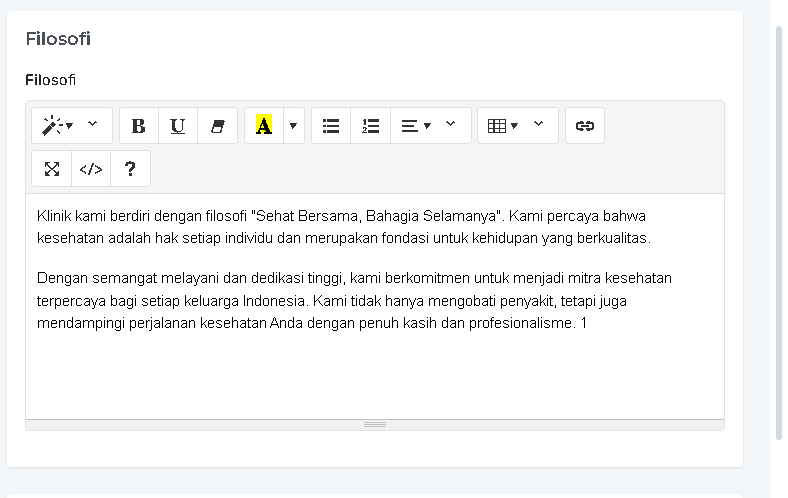Click inside the Filosofi text editing area
The width and height of the screenshot is (788, 498).
point(374,370)
